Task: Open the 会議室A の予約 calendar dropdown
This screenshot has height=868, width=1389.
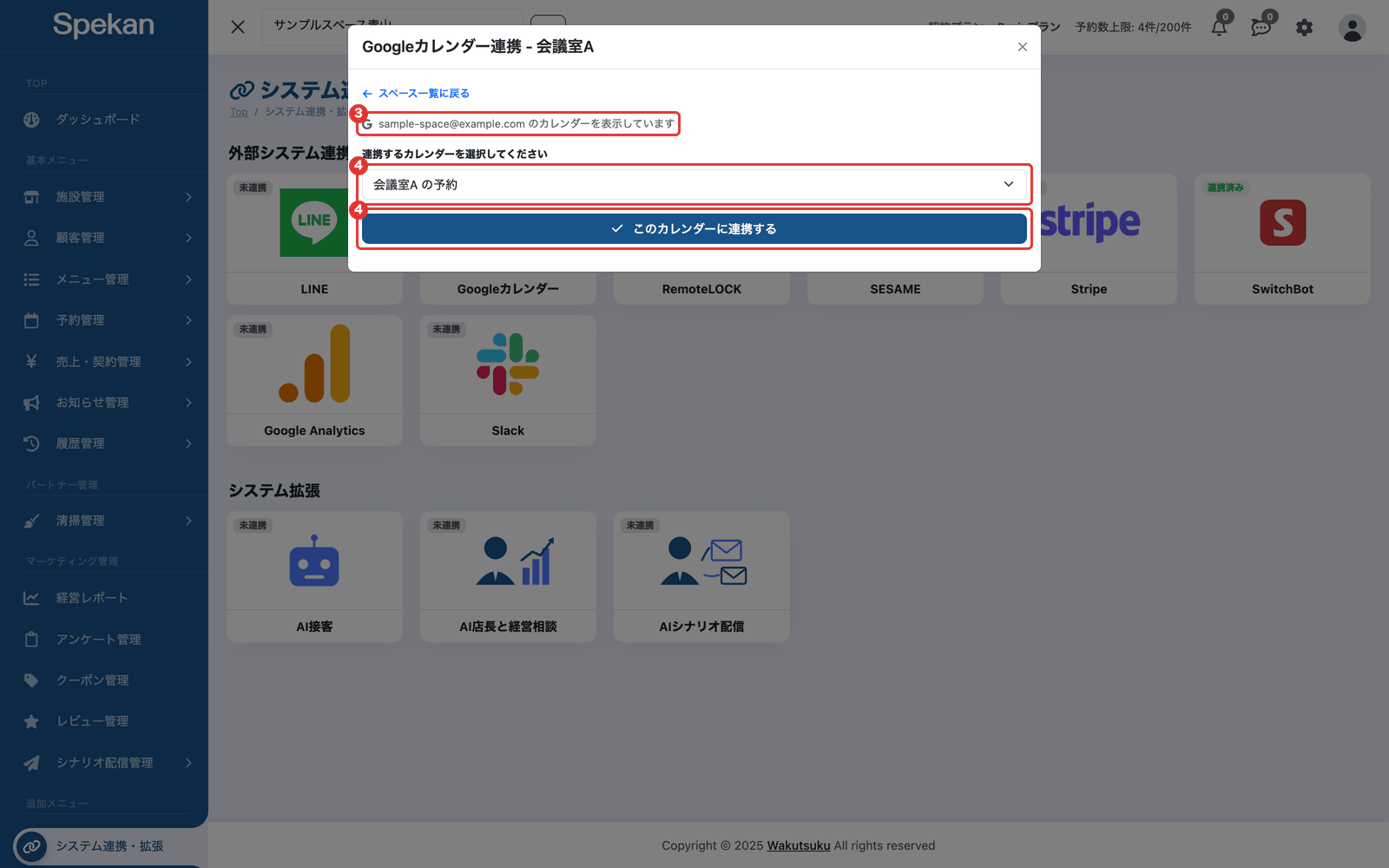Action: 694,184
